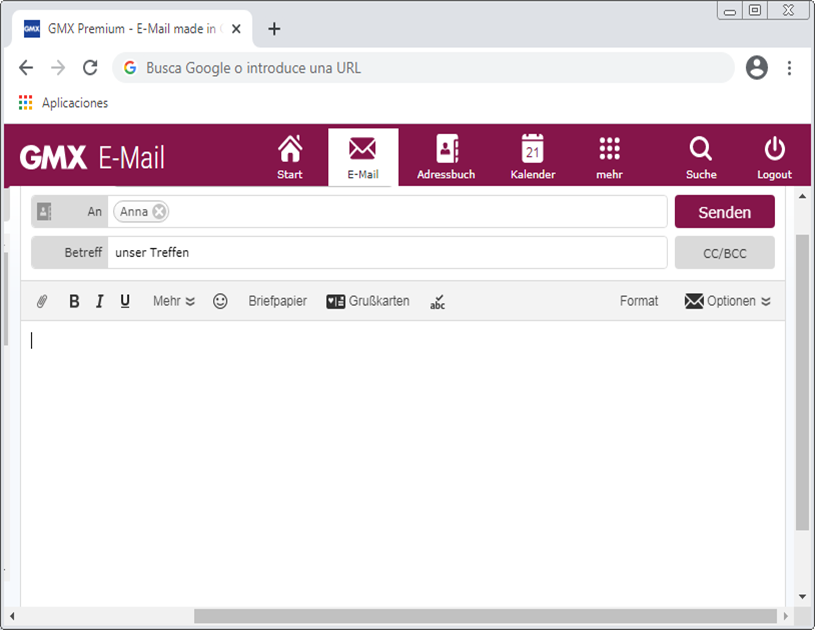The height and width of the screenshot is (630, 815).
Task: Click the vertical scrollbar thumb
Action: click(803, 382)
